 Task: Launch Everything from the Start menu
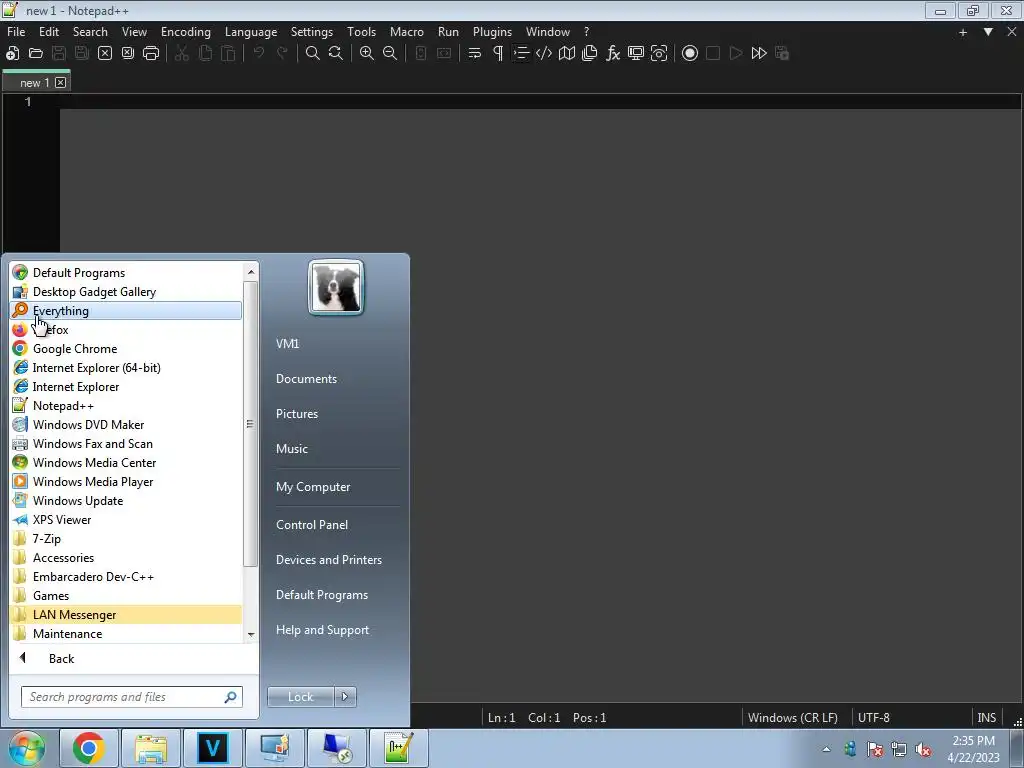pos(126,311)
